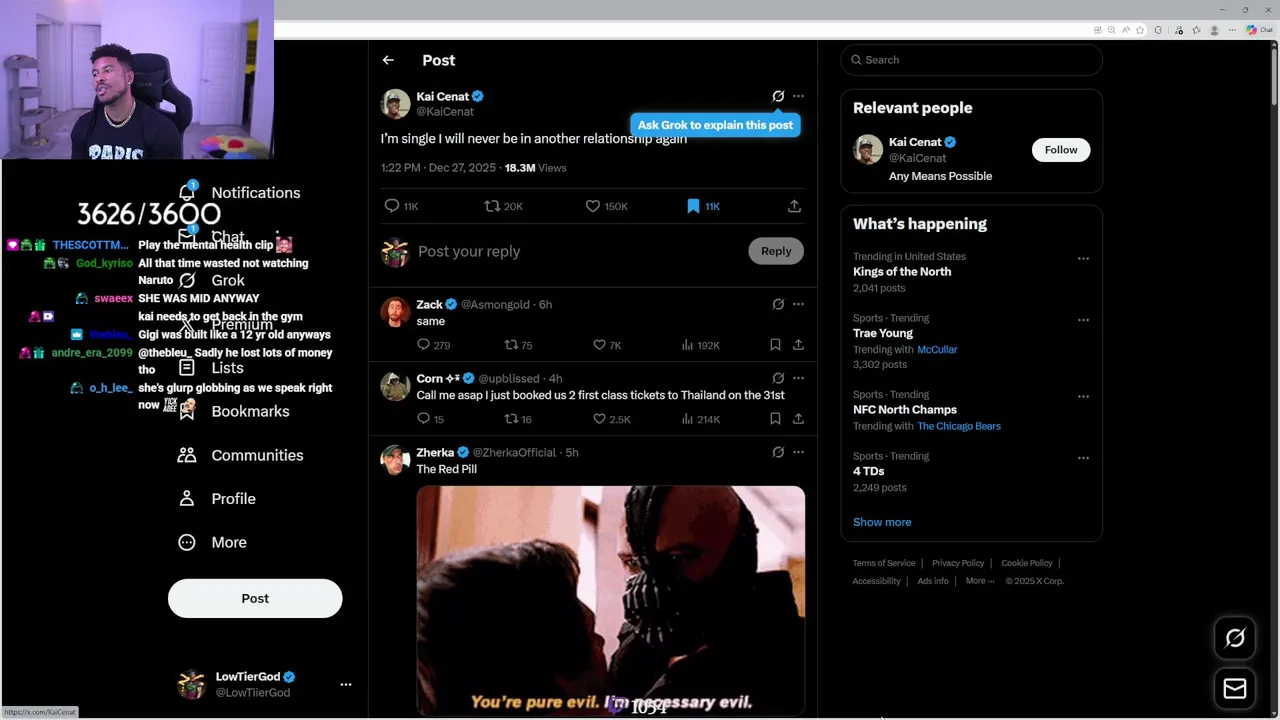Reply to Zack's comment with 279 replies
The width and height of the screenshot is (1280, 720).
[433, 345]
